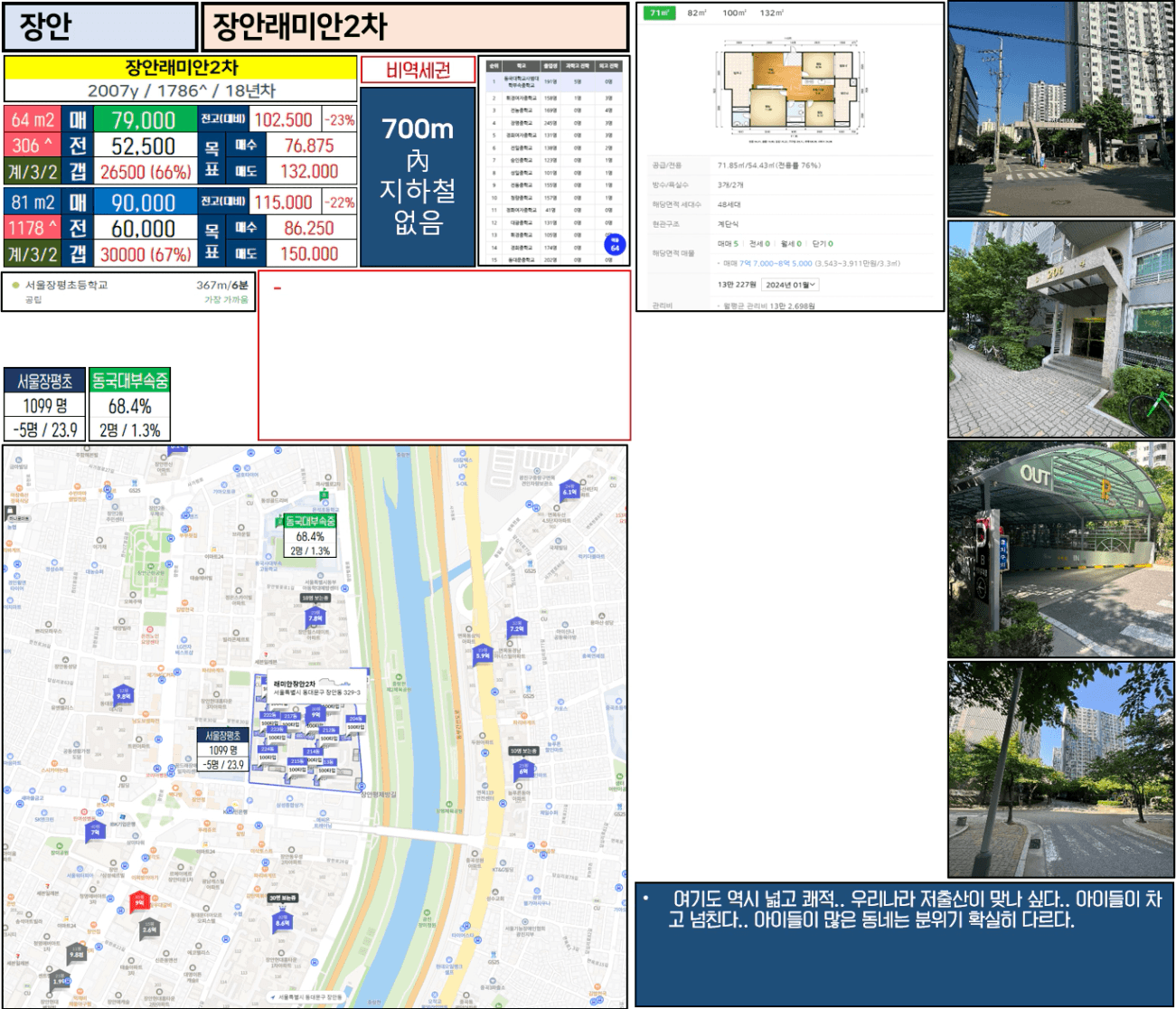Open the 100㎡ area tab
The image size is (1176, 1009).
734,13
